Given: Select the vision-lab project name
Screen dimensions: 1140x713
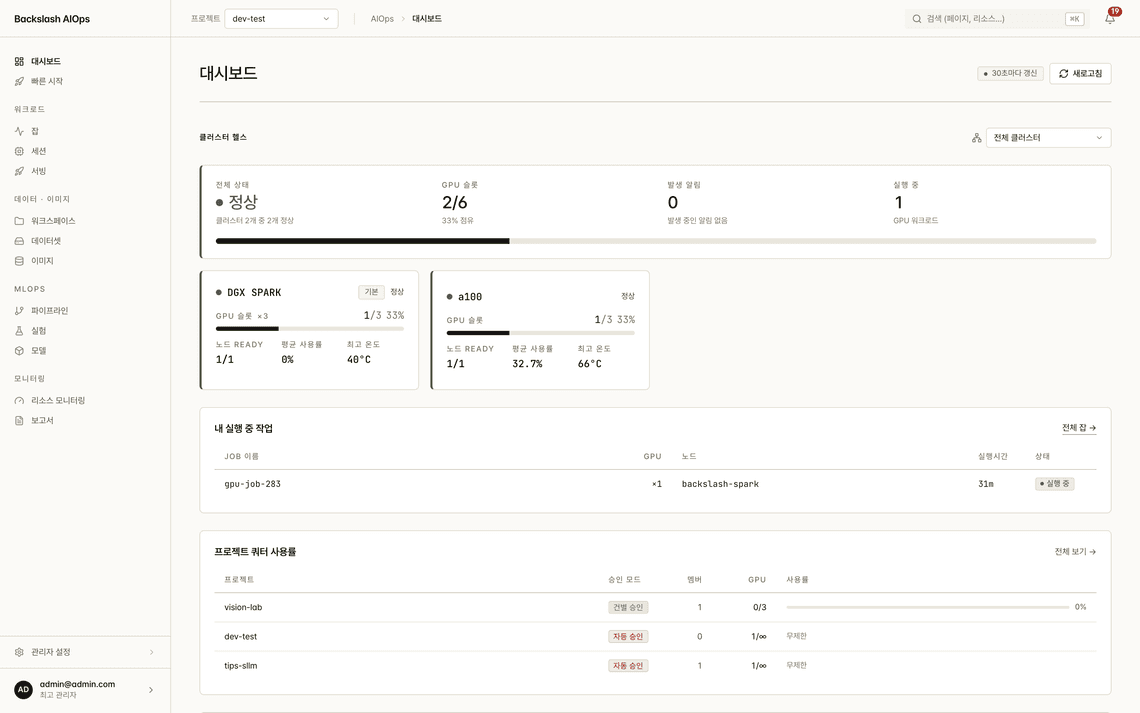Looking at the screenshot, I should 244,608.
